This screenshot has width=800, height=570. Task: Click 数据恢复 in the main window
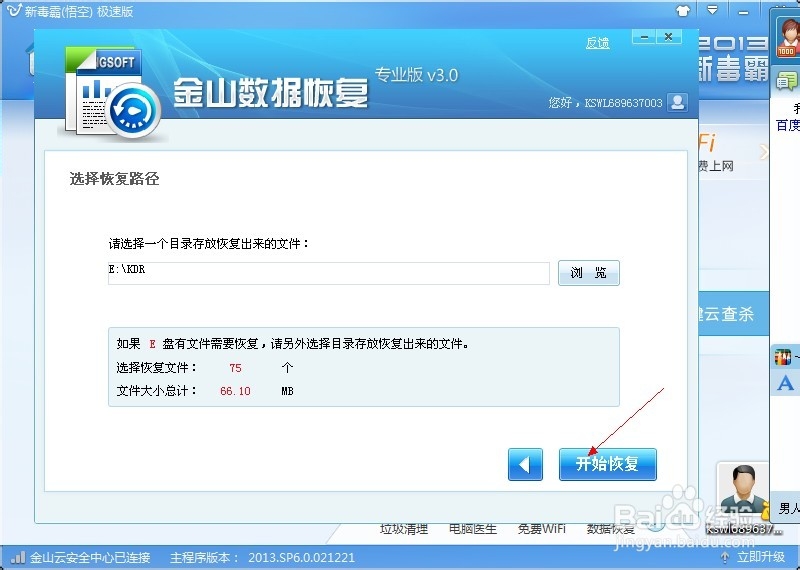pyautogui.click(x=610, y=529)
